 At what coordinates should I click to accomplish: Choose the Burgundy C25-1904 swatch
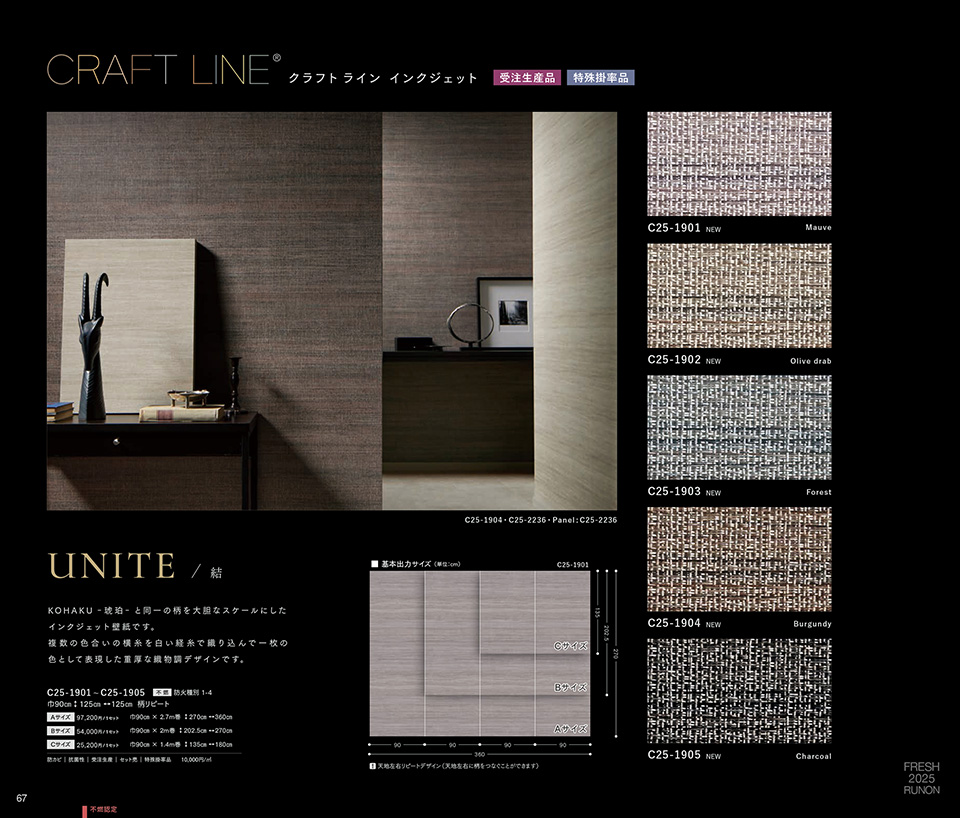click(x=739, y=559)
